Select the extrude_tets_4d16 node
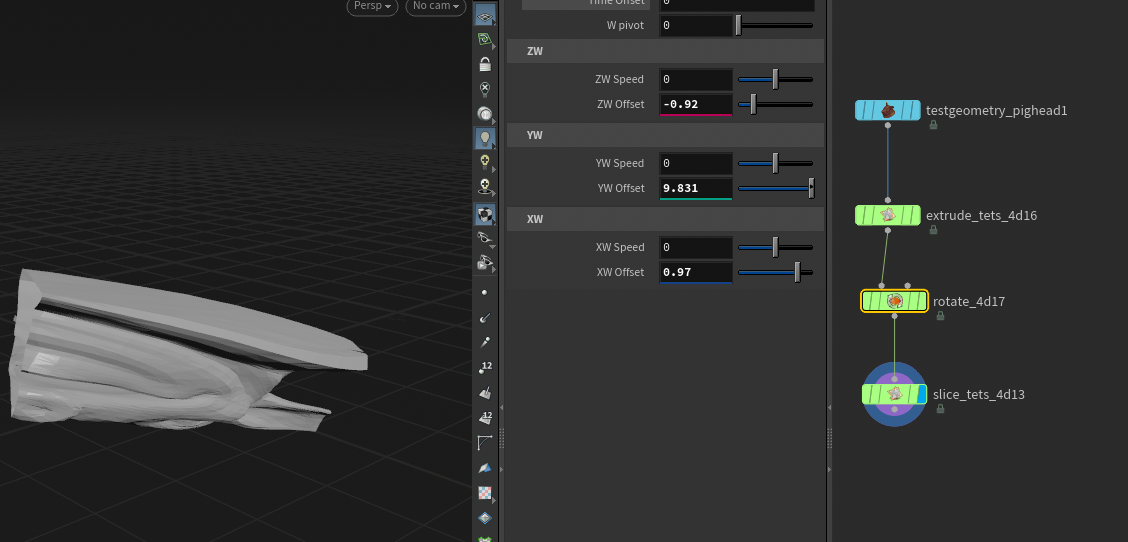 click(x=888, y=215)
